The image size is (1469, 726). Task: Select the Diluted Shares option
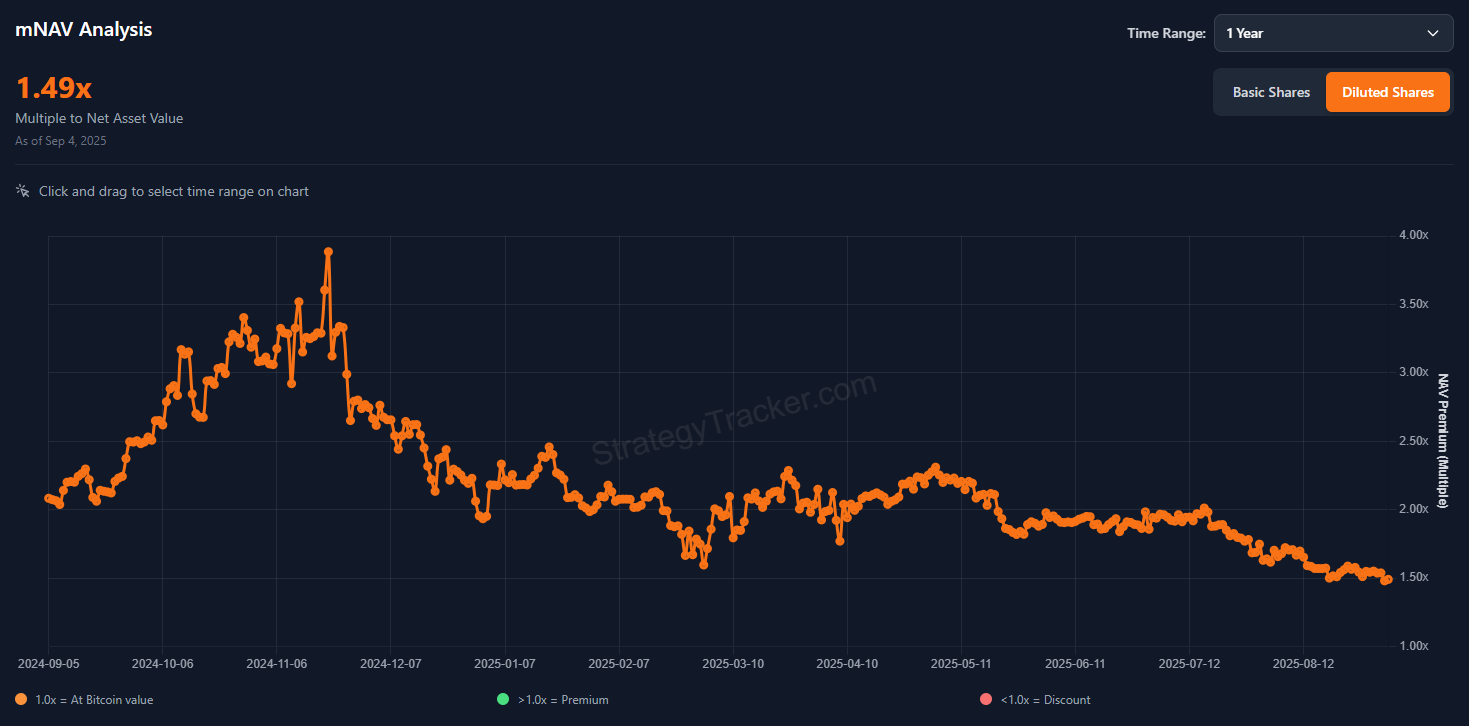point(1387,92)
